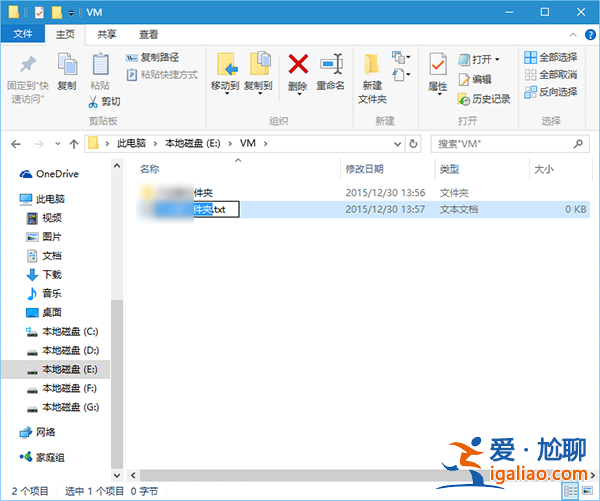Click 新建文件夹 (New folder) icon

point(372,64)
